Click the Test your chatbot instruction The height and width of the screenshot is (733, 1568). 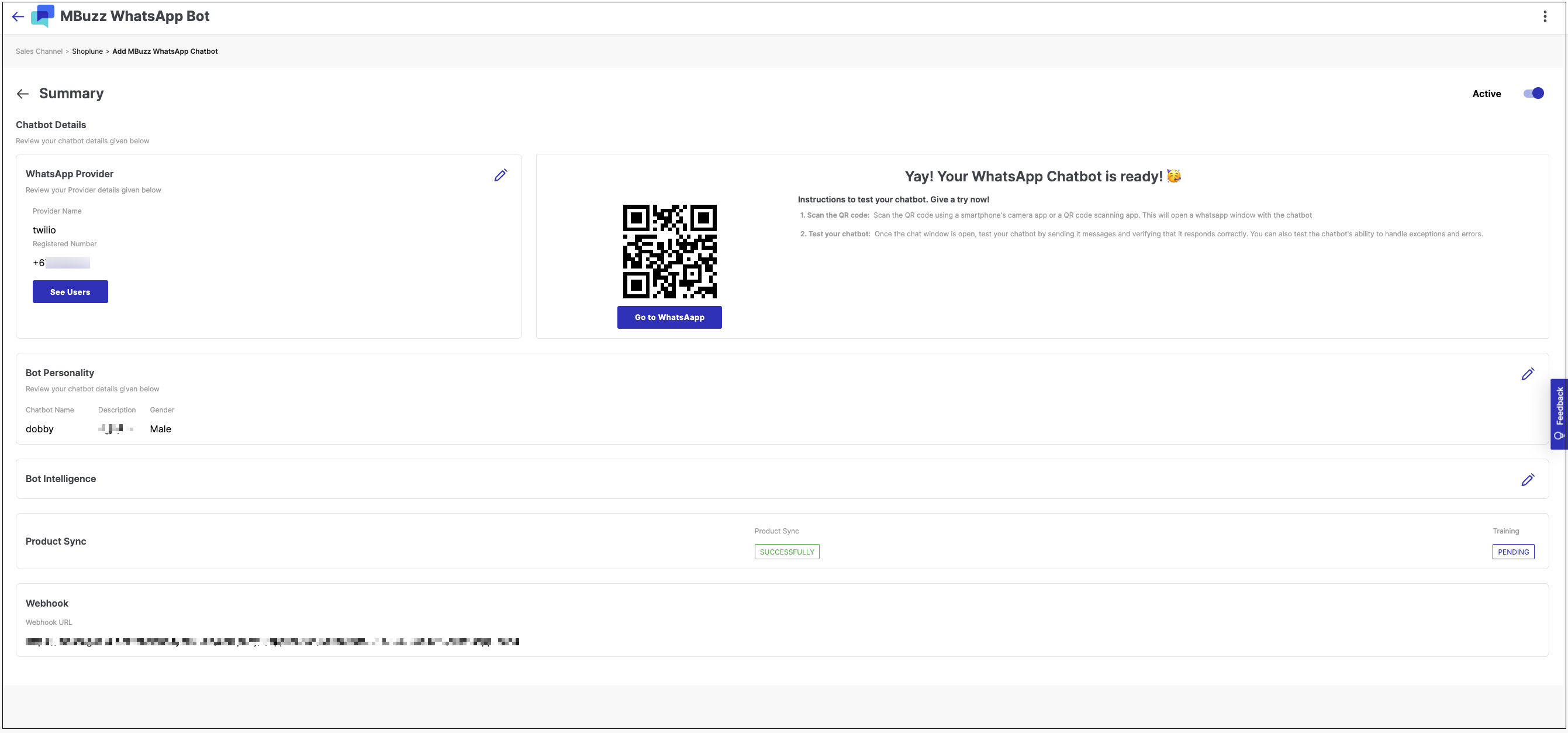(1141, 234)
